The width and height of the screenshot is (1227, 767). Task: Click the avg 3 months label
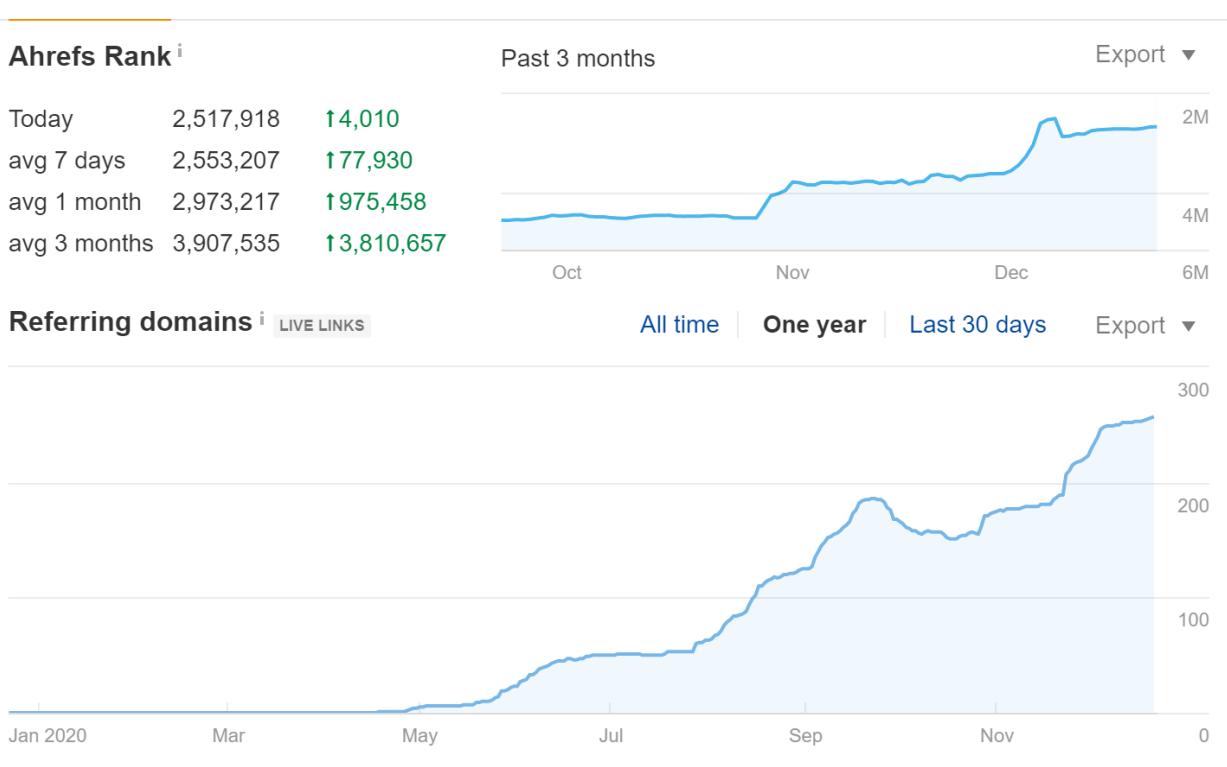(81, 243)
